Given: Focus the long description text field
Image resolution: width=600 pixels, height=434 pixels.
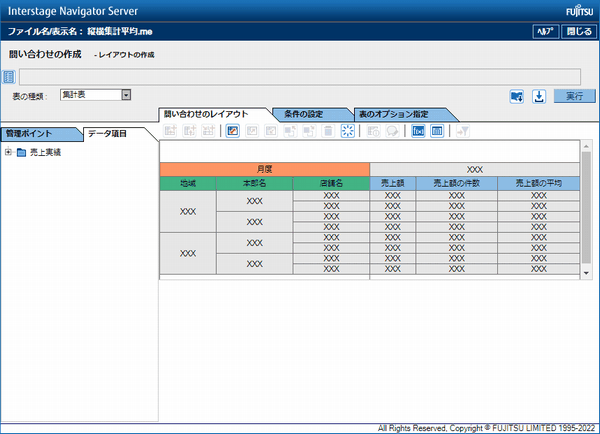Looking at the screenshot, I should click(300, 77).
